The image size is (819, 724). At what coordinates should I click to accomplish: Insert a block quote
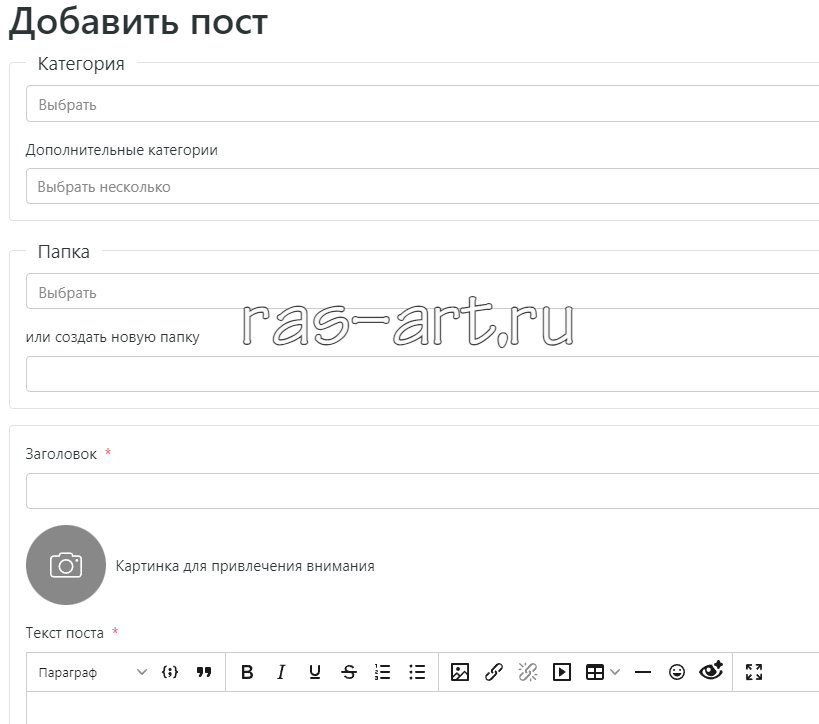[x=204, y=672]
